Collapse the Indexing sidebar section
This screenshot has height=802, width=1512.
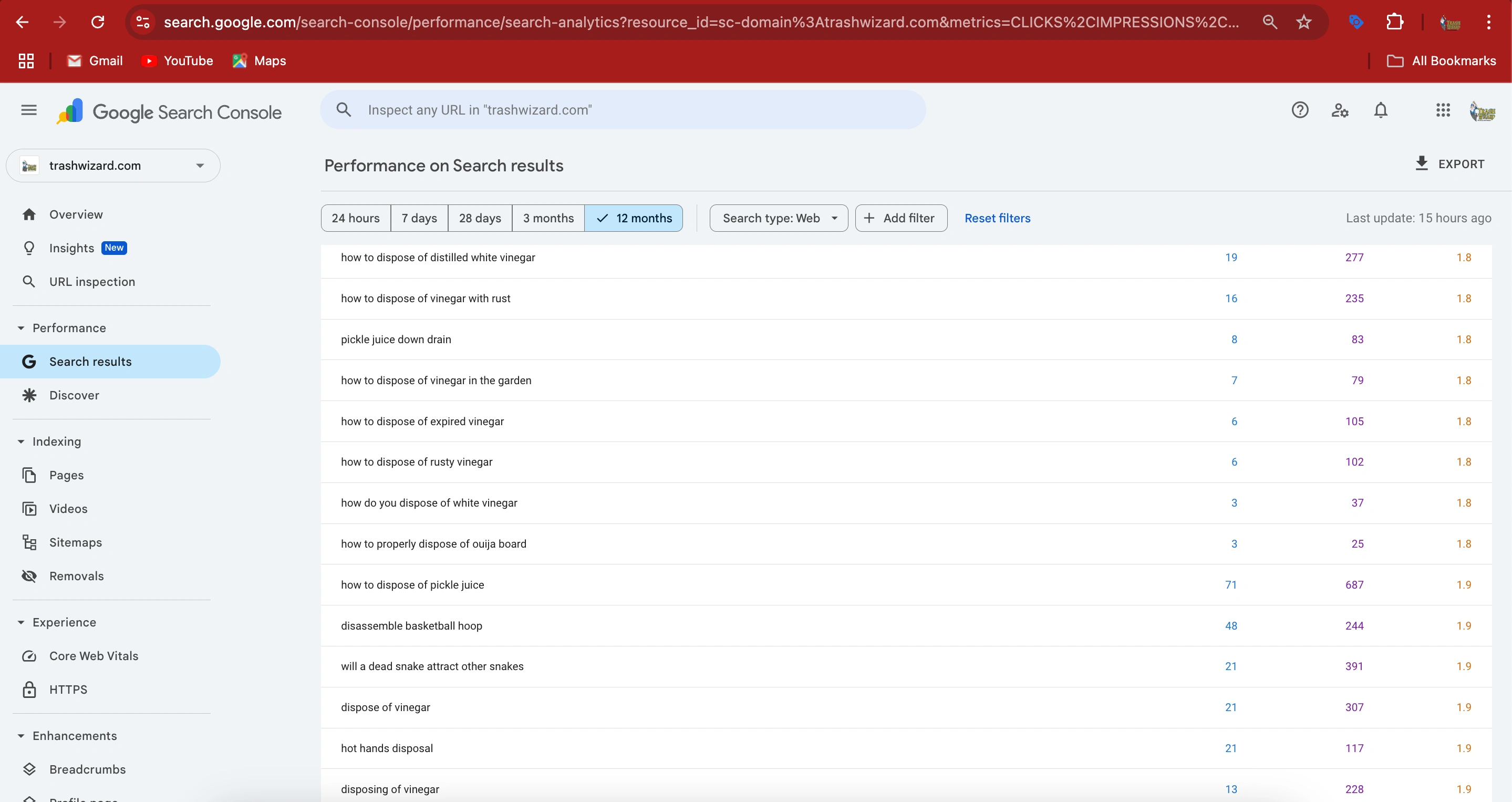click(x=22, y=441)
